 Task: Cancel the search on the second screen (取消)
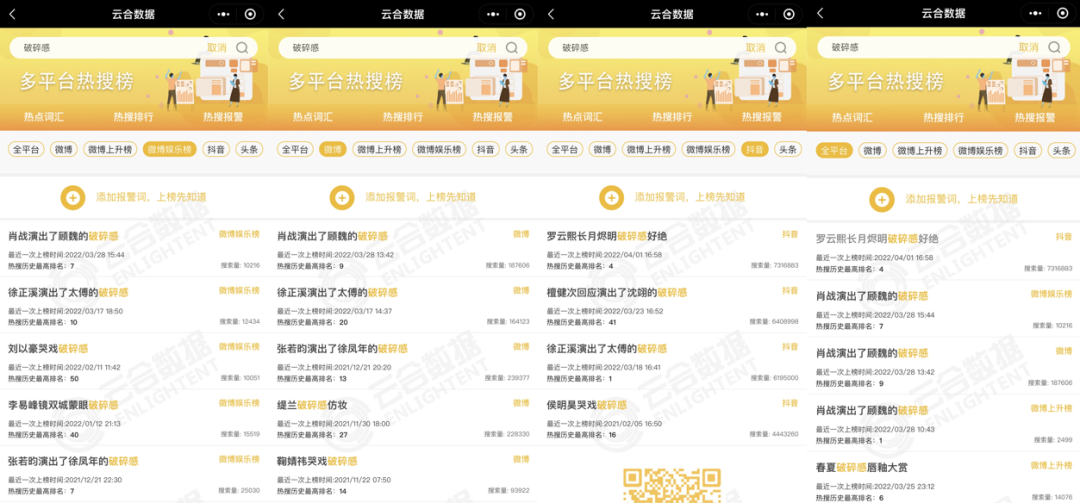click(486, 48)
